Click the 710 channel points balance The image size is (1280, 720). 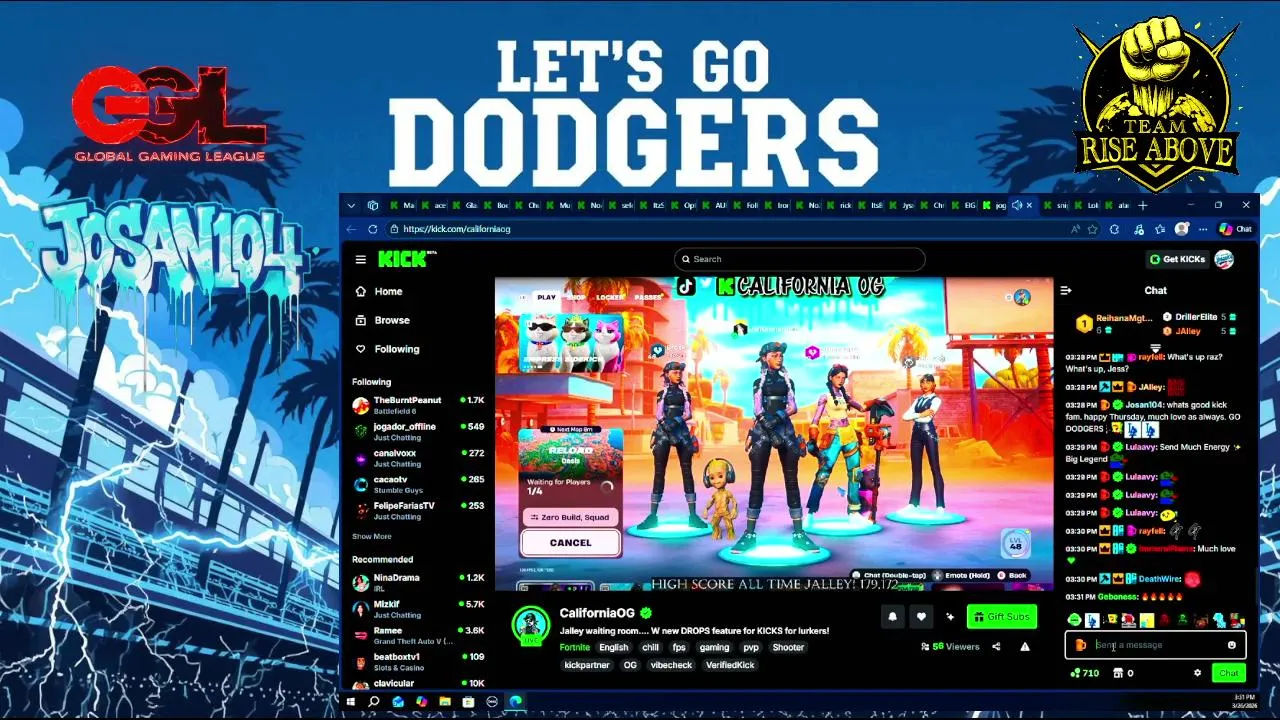1084,673
